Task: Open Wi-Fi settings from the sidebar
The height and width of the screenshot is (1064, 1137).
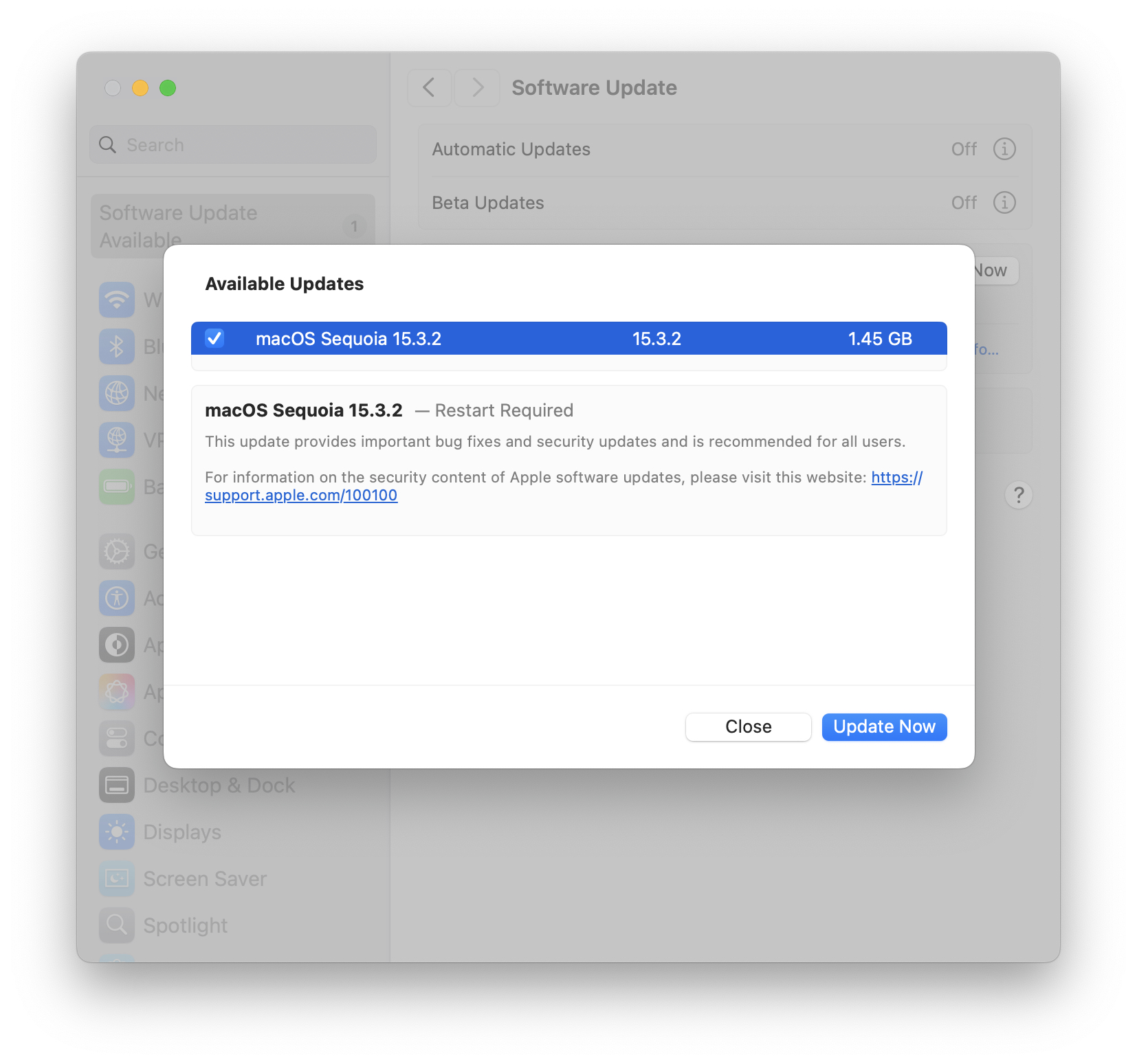Action: click(x=117, y=299)
